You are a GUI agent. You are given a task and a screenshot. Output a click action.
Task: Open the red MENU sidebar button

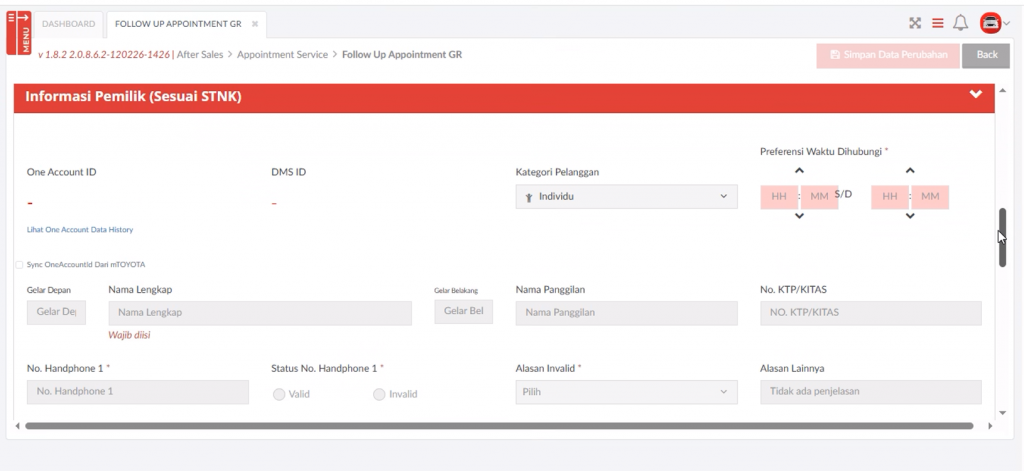click(19, 32)
